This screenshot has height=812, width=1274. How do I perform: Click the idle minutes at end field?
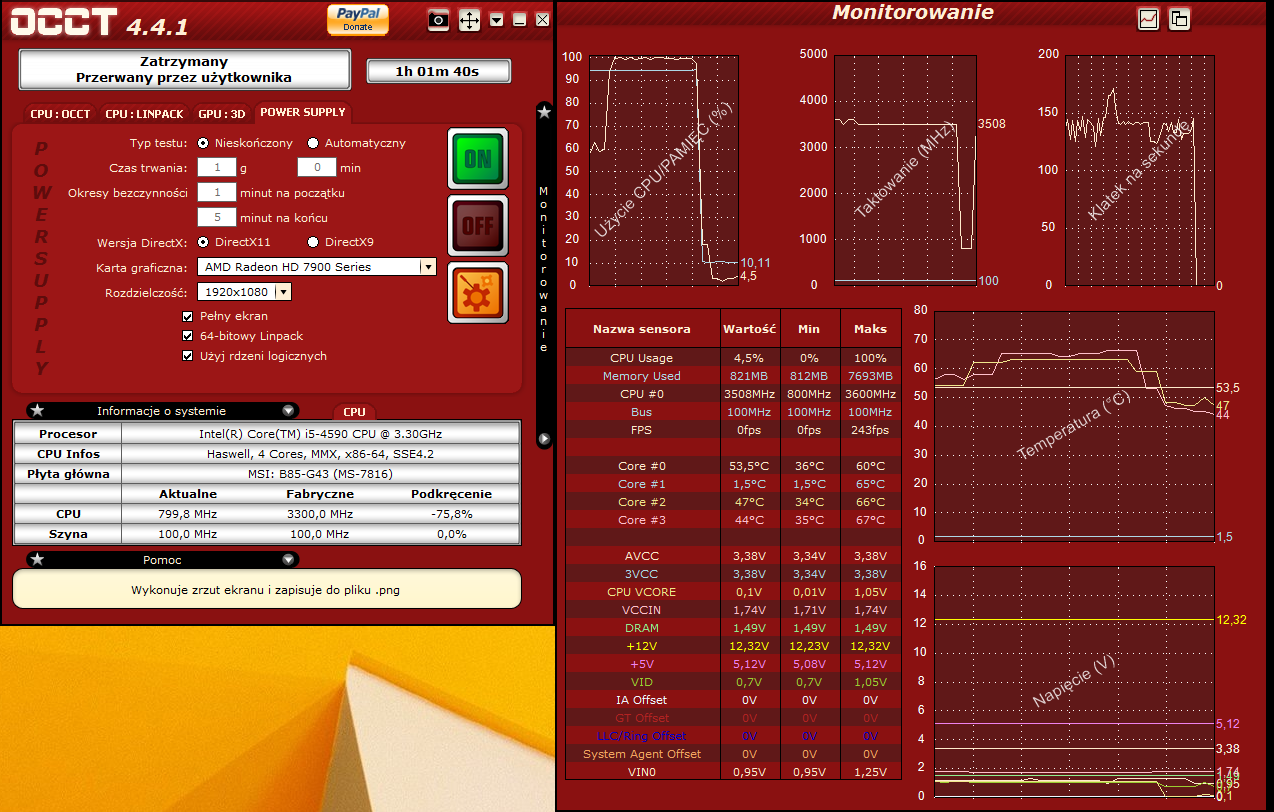pyautogui.click(x=216, y=217)
